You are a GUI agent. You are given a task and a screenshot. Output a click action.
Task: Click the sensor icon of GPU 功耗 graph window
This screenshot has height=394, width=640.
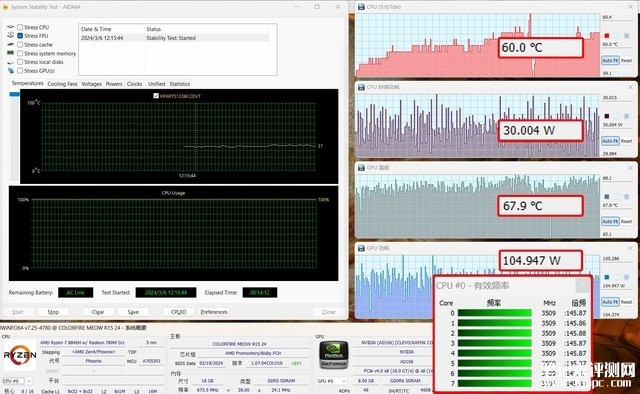tap(361, 248)
